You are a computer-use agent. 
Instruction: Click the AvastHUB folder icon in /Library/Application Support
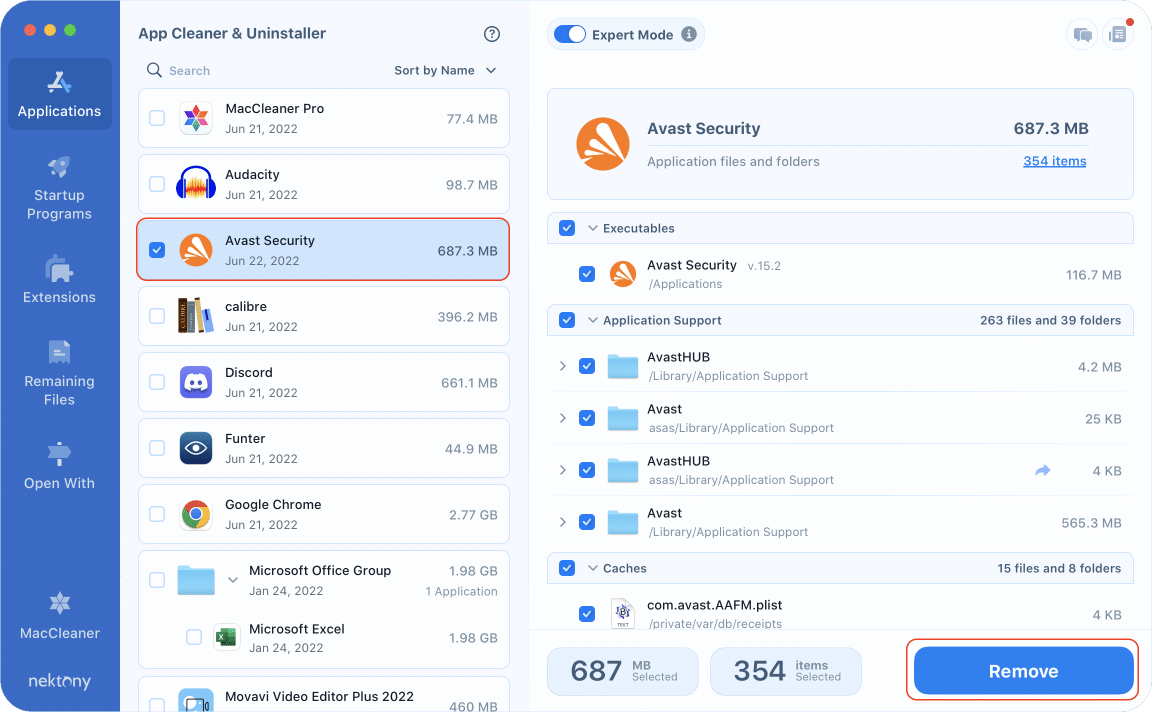point(623,366)
